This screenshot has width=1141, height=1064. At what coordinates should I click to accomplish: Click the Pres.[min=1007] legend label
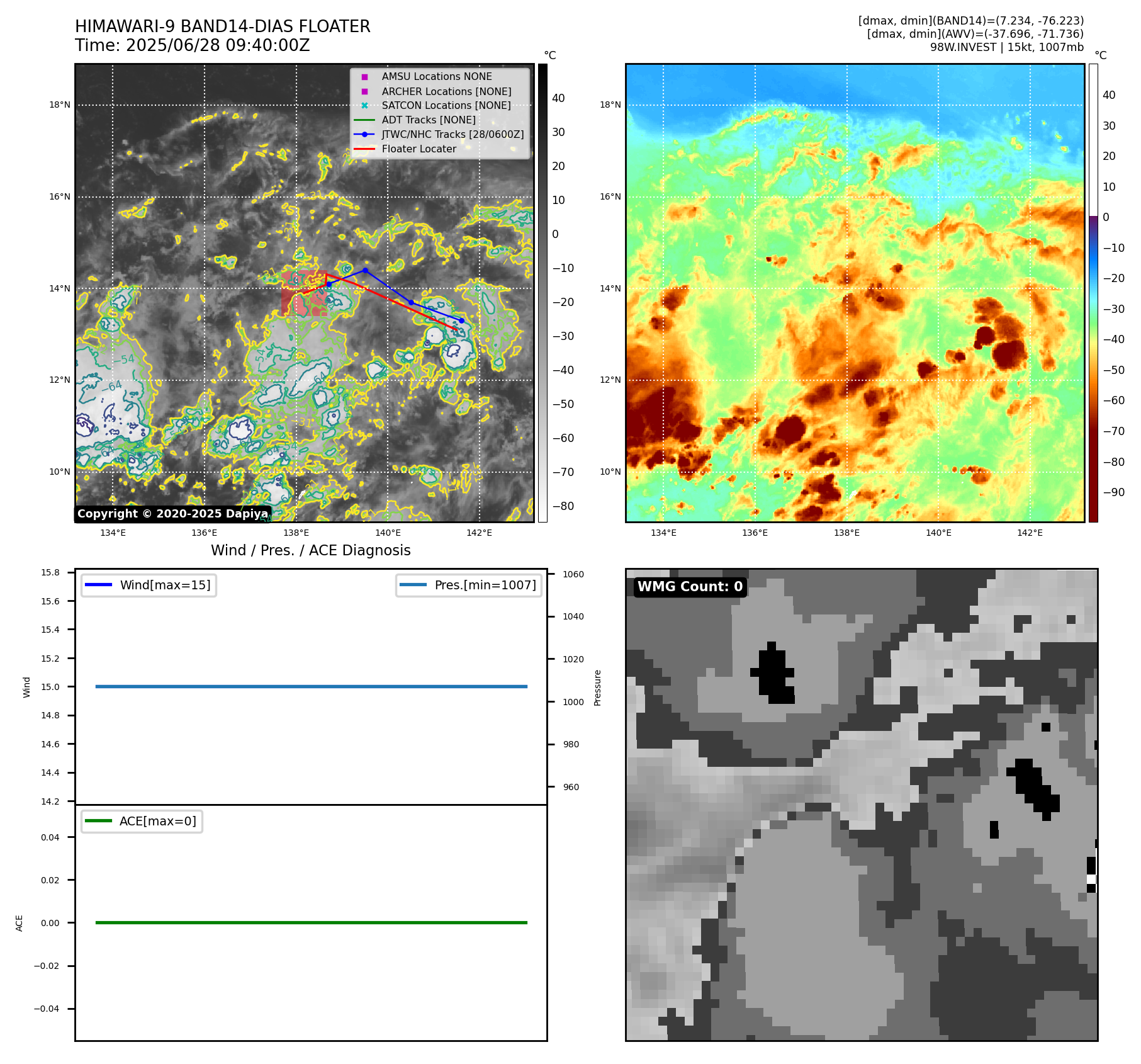point(485,585)
